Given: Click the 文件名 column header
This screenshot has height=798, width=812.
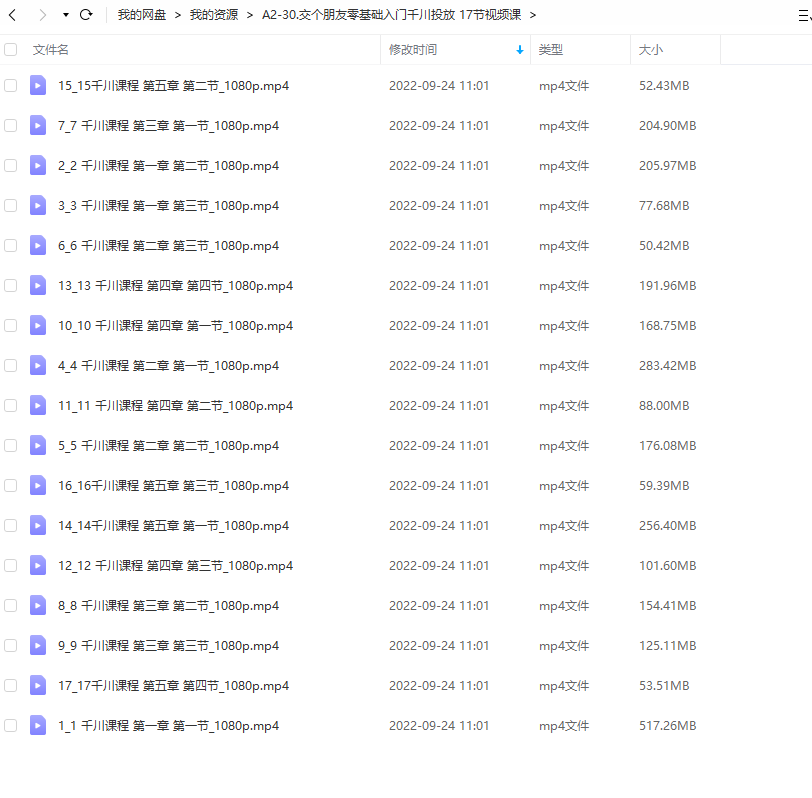Looking at the screenshot, I should (51, 50).
